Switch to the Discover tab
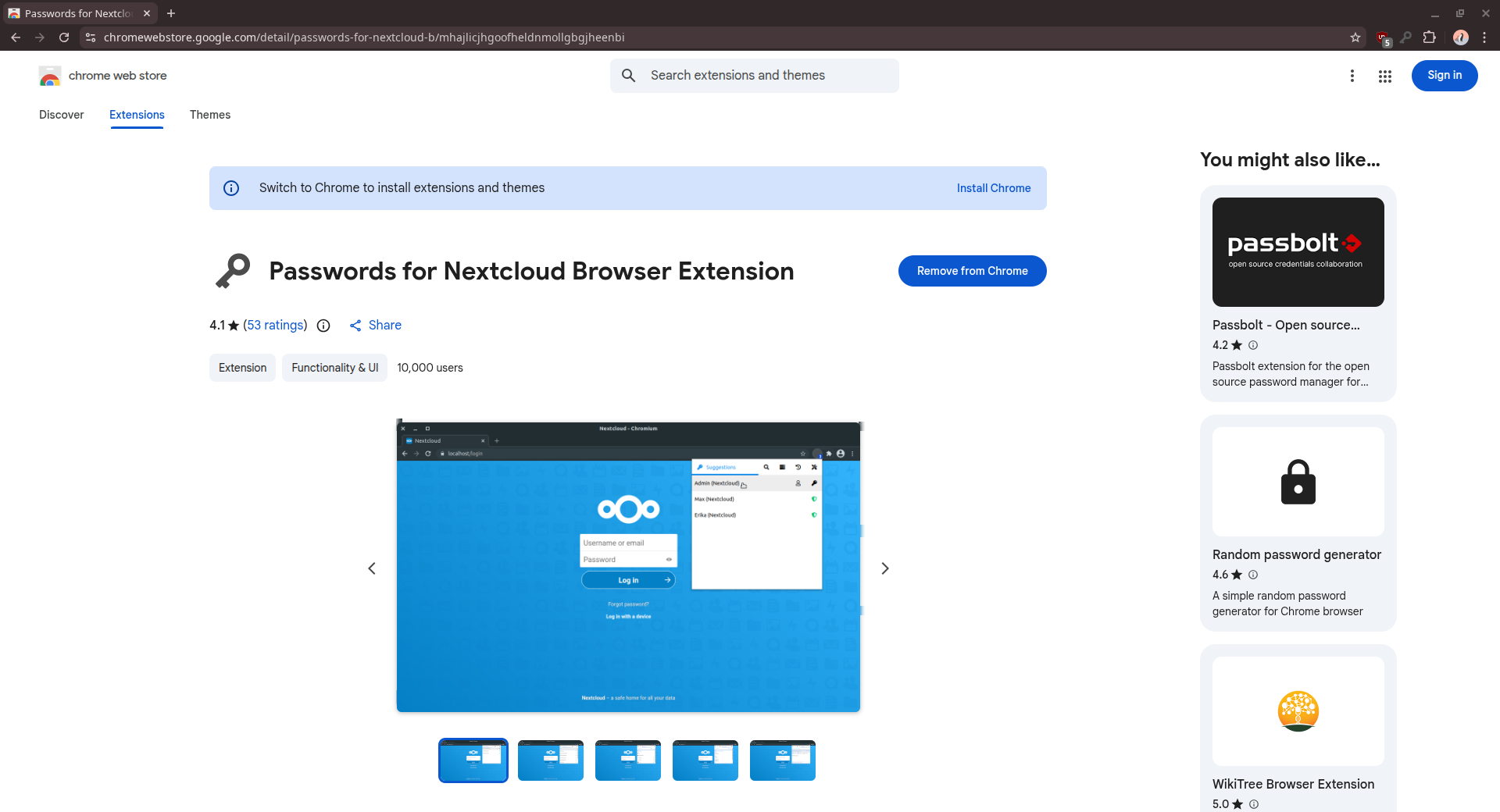This screenshot has height=812, width=1500. click(61, 115)
